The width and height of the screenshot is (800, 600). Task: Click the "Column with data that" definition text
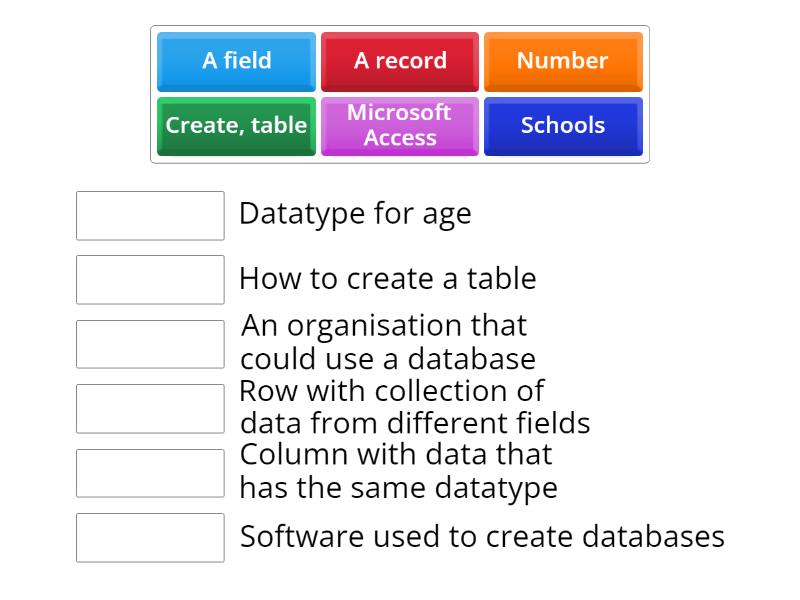pyautogui.click(x=396, y=455)
